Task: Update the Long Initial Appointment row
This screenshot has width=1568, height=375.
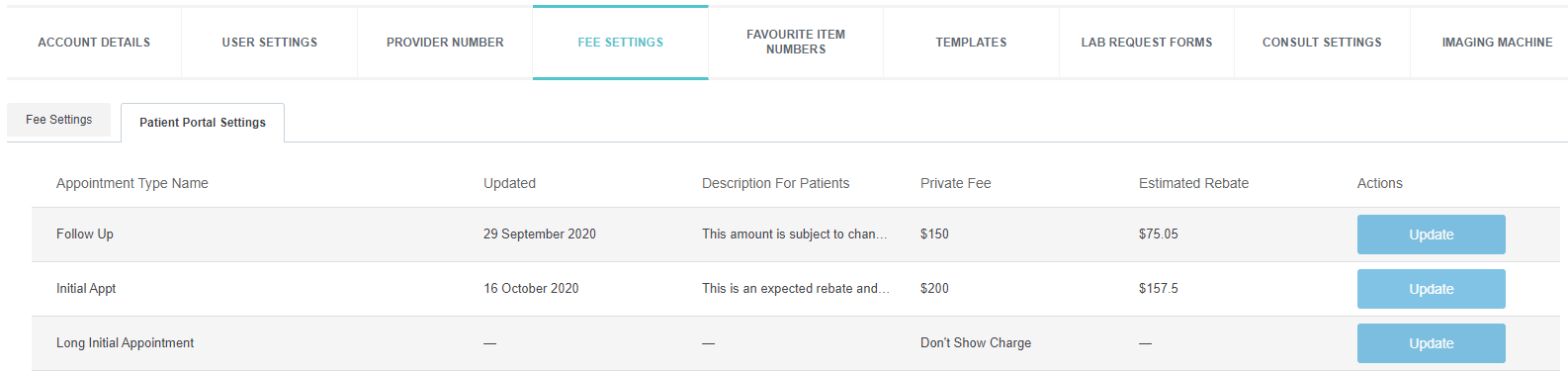Action: point(1431,343)
